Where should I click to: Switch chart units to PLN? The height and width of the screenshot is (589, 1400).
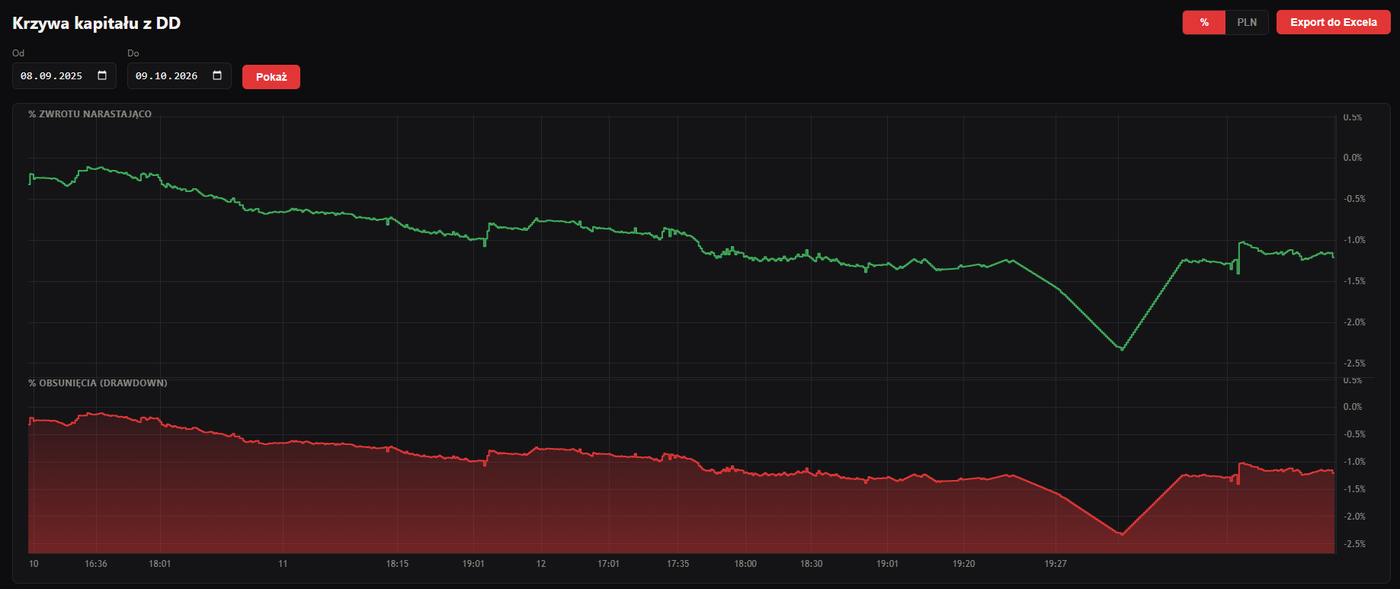(1247, 22)
